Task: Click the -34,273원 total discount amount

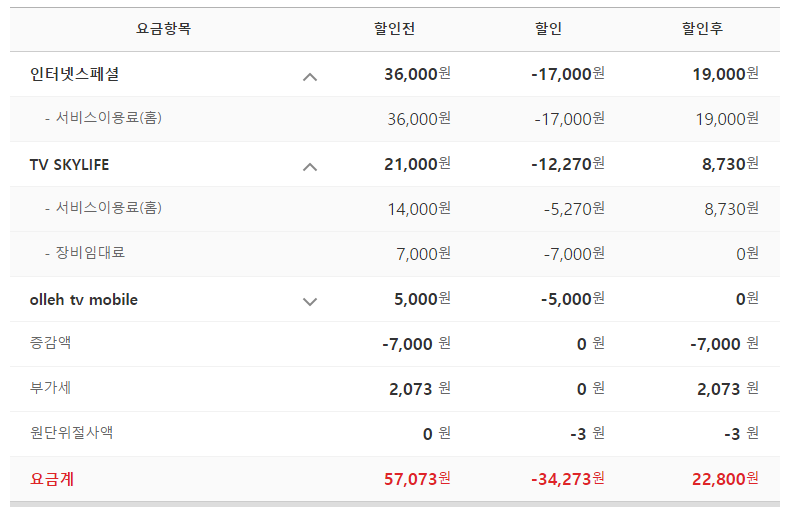Action: click(x=567, y=479)
